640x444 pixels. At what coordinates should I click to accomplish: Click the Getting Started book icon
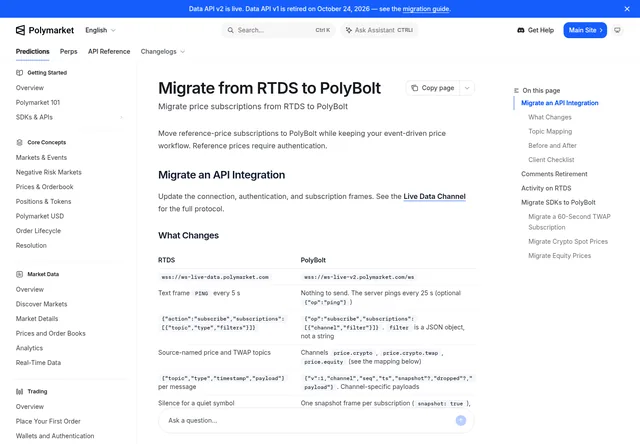(19, 73)
